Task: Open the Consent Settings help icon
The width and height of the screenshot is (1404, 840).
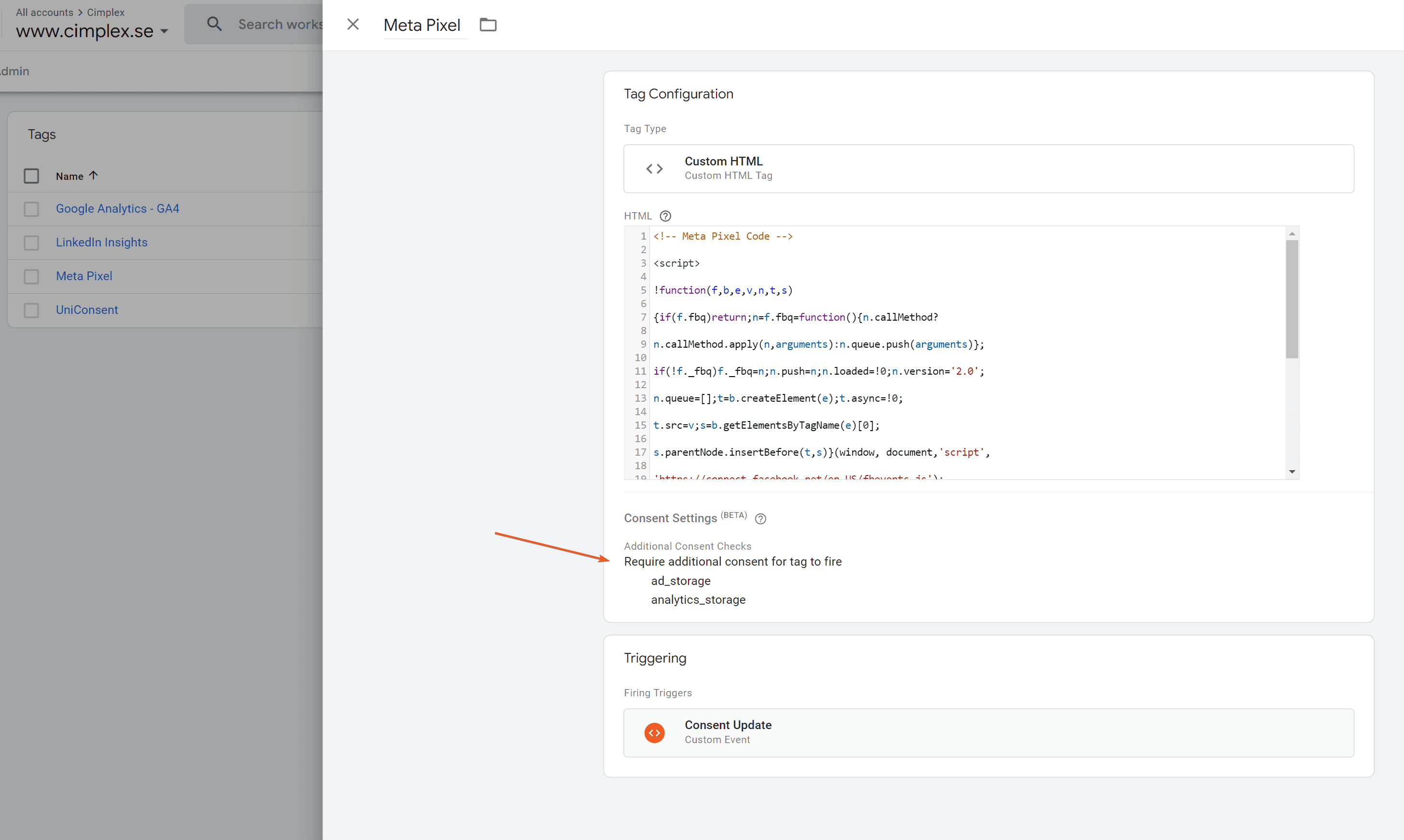Action: coord(760,519)
